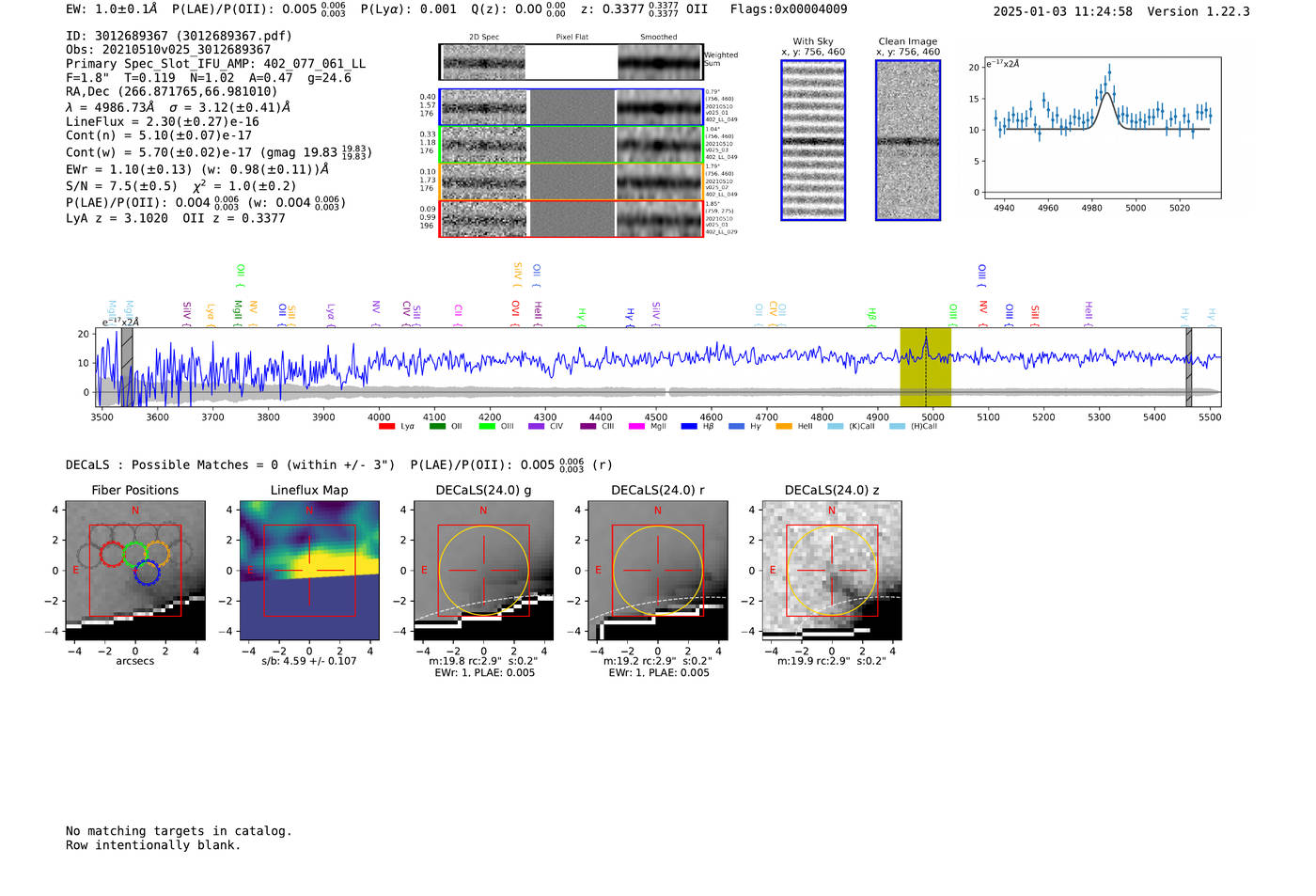Open the DECaLS(24.0) z image
This screenshot has width=1316, height=896.
(x=831, y=571)
